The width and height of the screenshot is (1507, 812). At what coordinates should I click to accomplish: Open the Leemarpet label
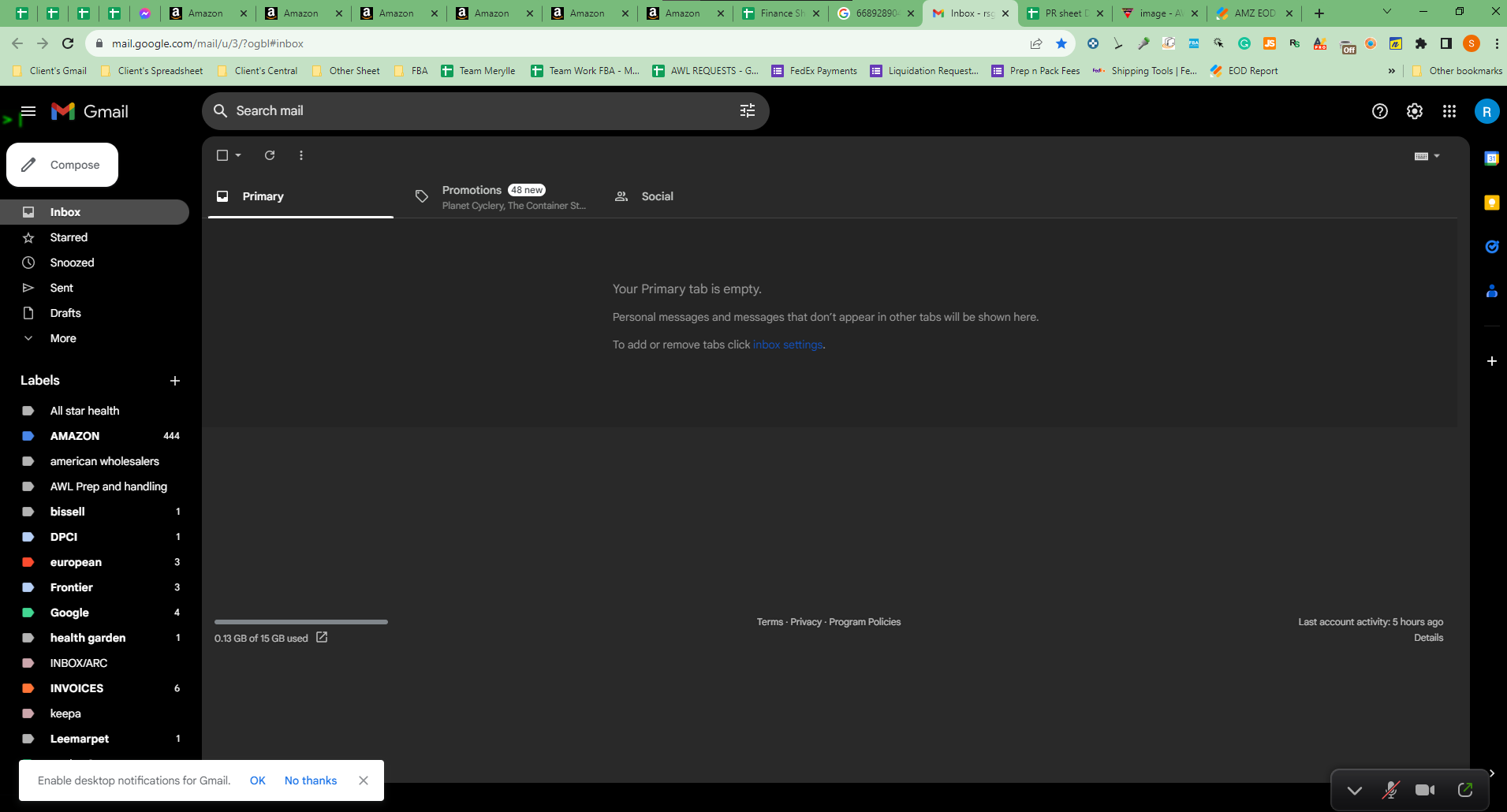click(x=95, y=739)
